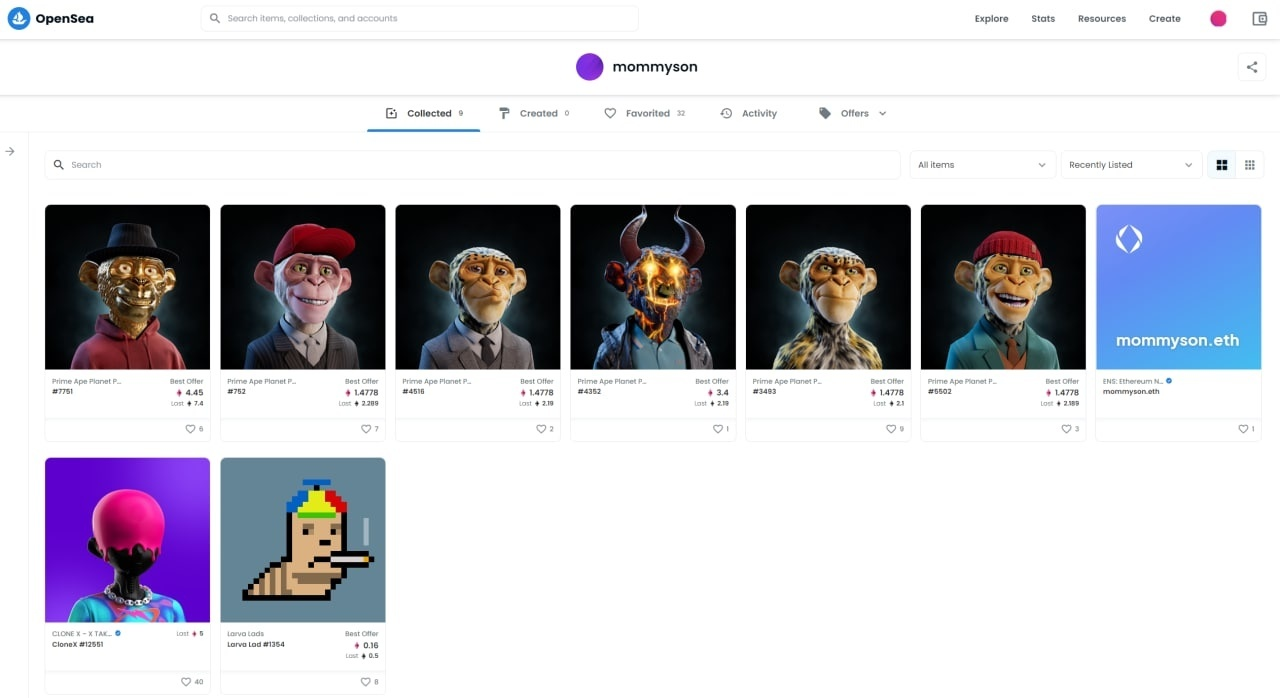1280x698 pixels.
Task: Open the All items dropdown
Action: pos(982,165)
